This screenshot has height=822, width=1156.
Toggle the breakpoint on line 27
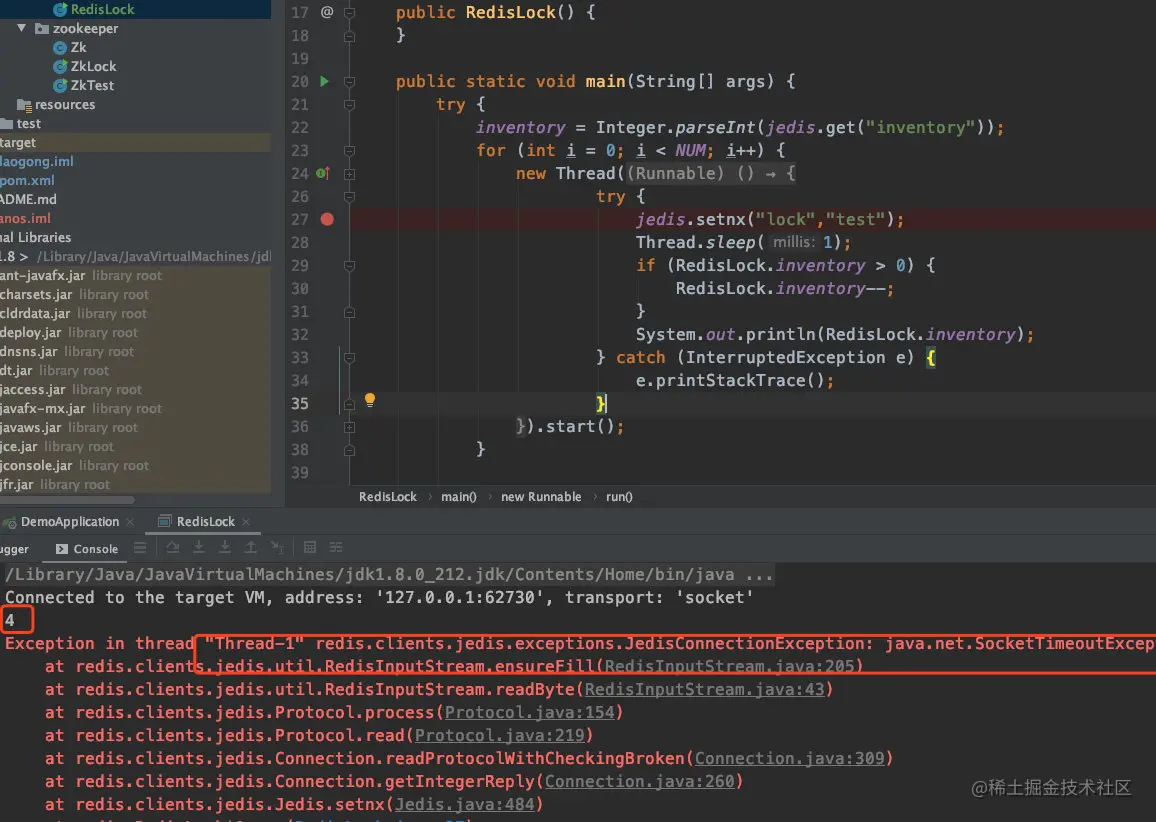coord(327,219)
